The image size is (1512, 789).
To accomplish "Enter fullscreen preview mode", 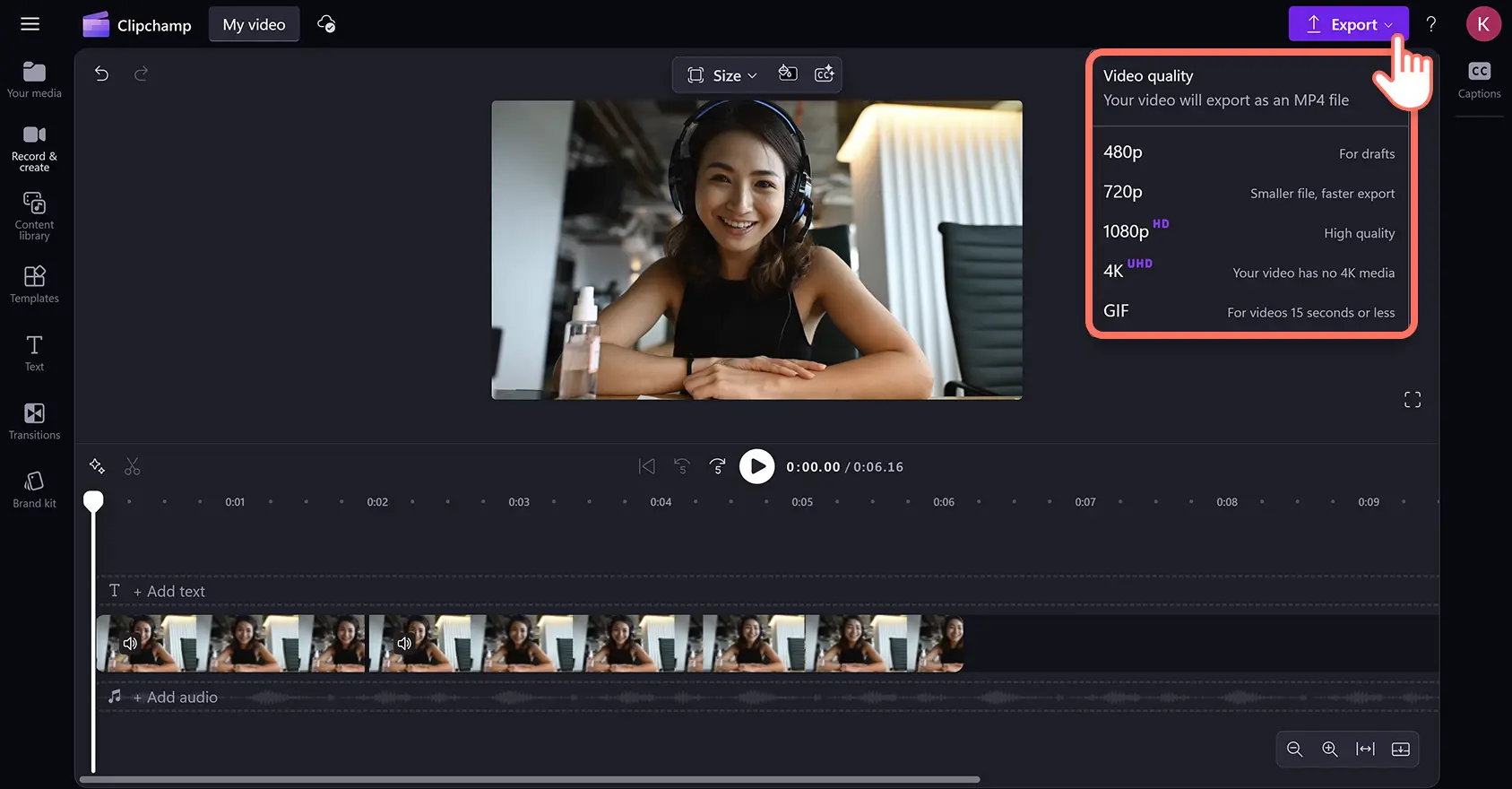I will (x=1413, y=400).
